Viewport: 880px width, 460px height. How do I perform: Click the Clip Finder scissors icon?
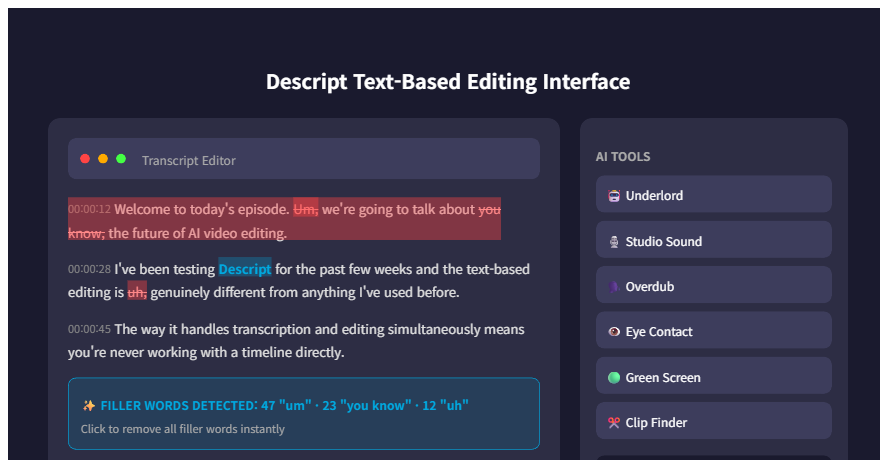click(614, 423)
